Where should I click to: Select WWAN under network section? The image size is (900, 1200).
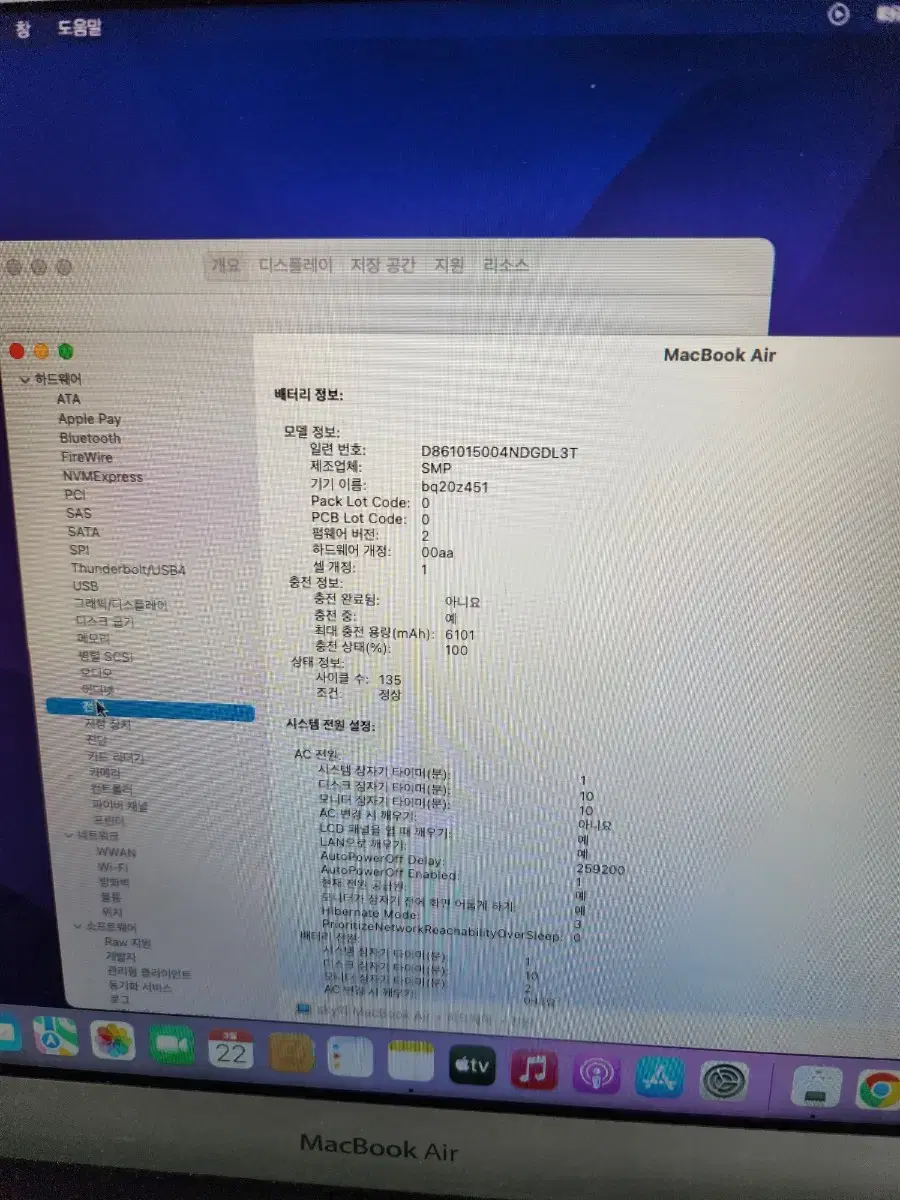(x=116, y=852)
